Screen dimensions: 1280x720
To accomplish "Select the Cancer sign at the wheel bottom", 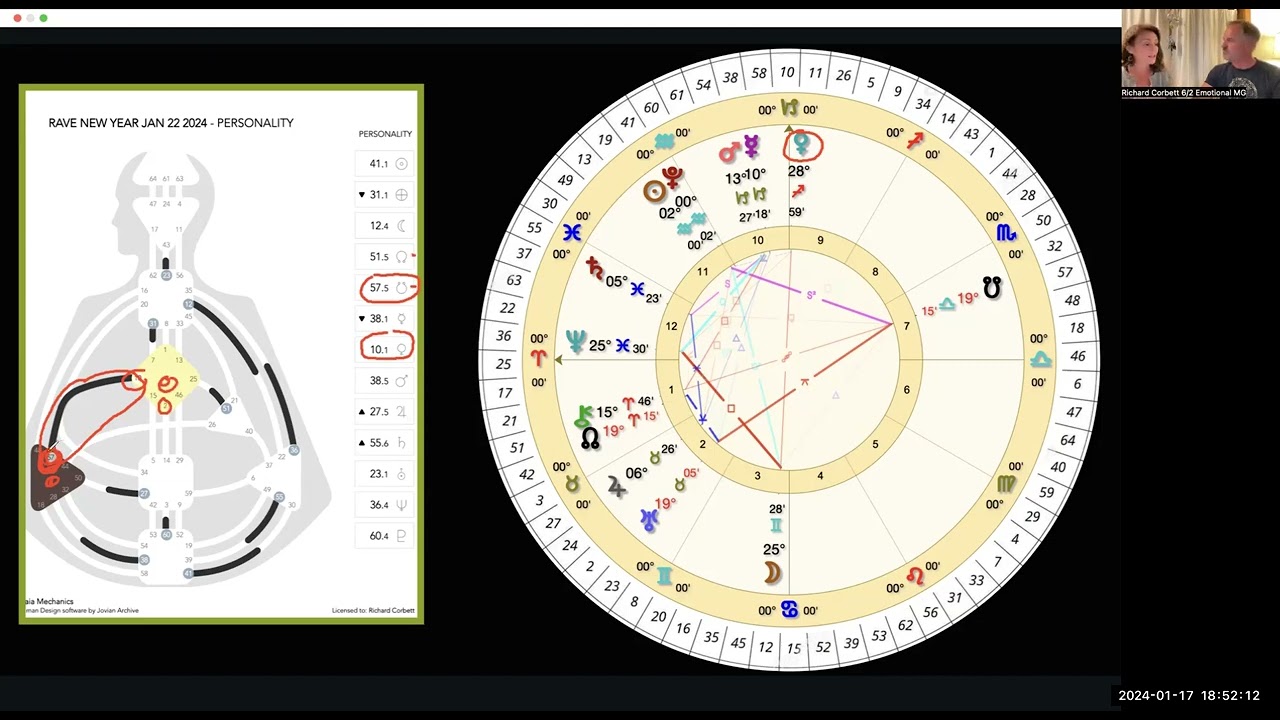I will coord(790,609).
